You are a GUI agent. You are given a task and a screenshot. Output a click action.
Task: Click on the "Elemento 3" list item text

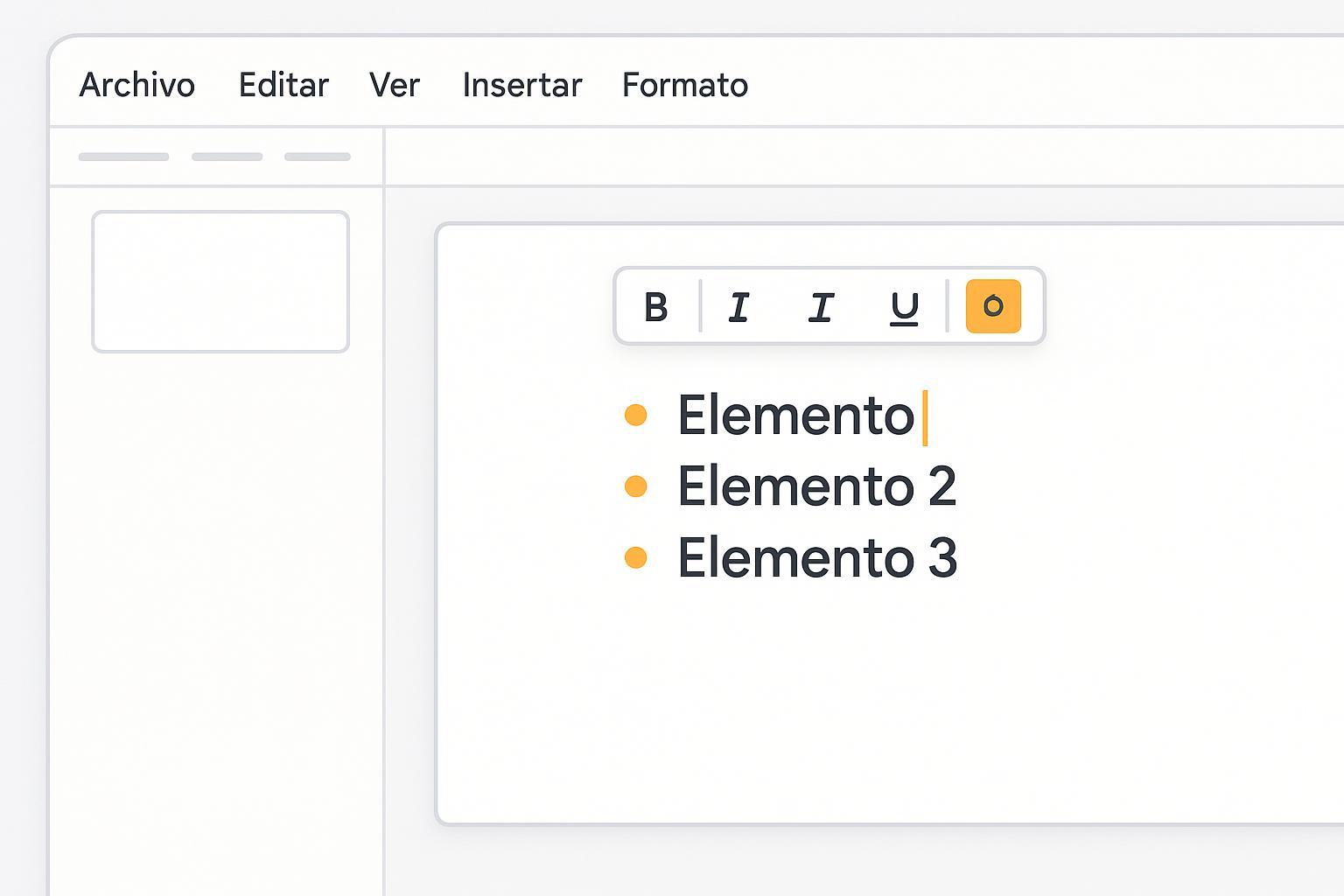click(816, 558)
